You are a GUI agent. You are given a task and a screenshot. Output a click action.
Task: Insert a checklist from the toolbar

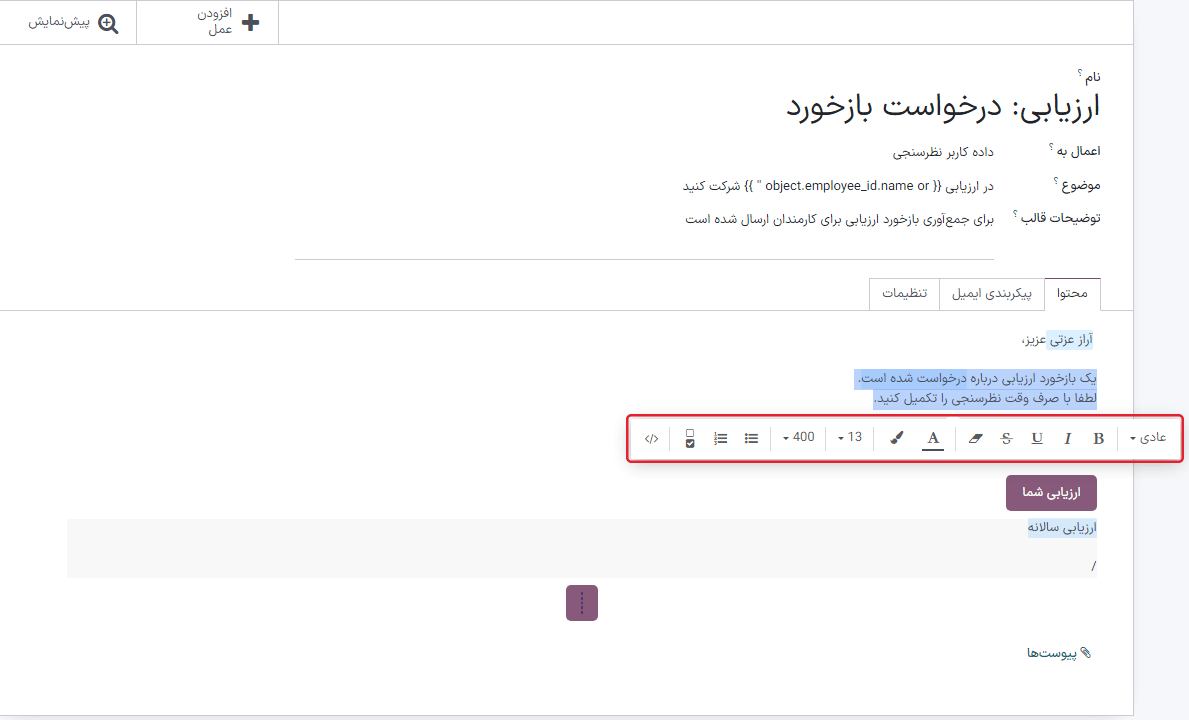690,437
